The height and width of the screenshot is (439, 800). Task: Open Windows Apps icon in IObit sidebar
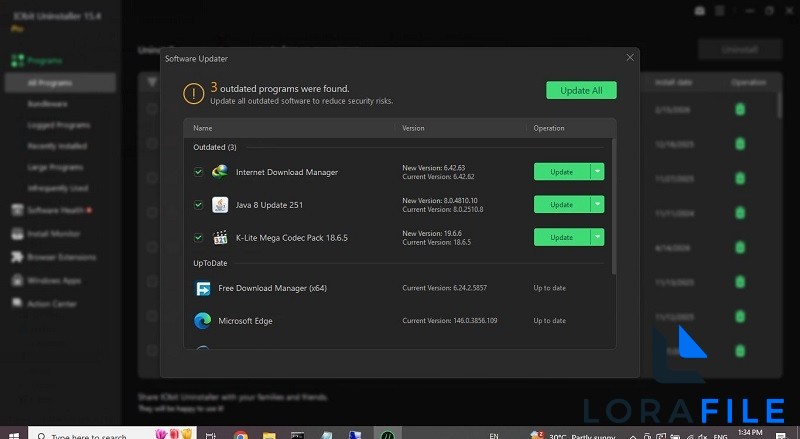click(17, 280)
